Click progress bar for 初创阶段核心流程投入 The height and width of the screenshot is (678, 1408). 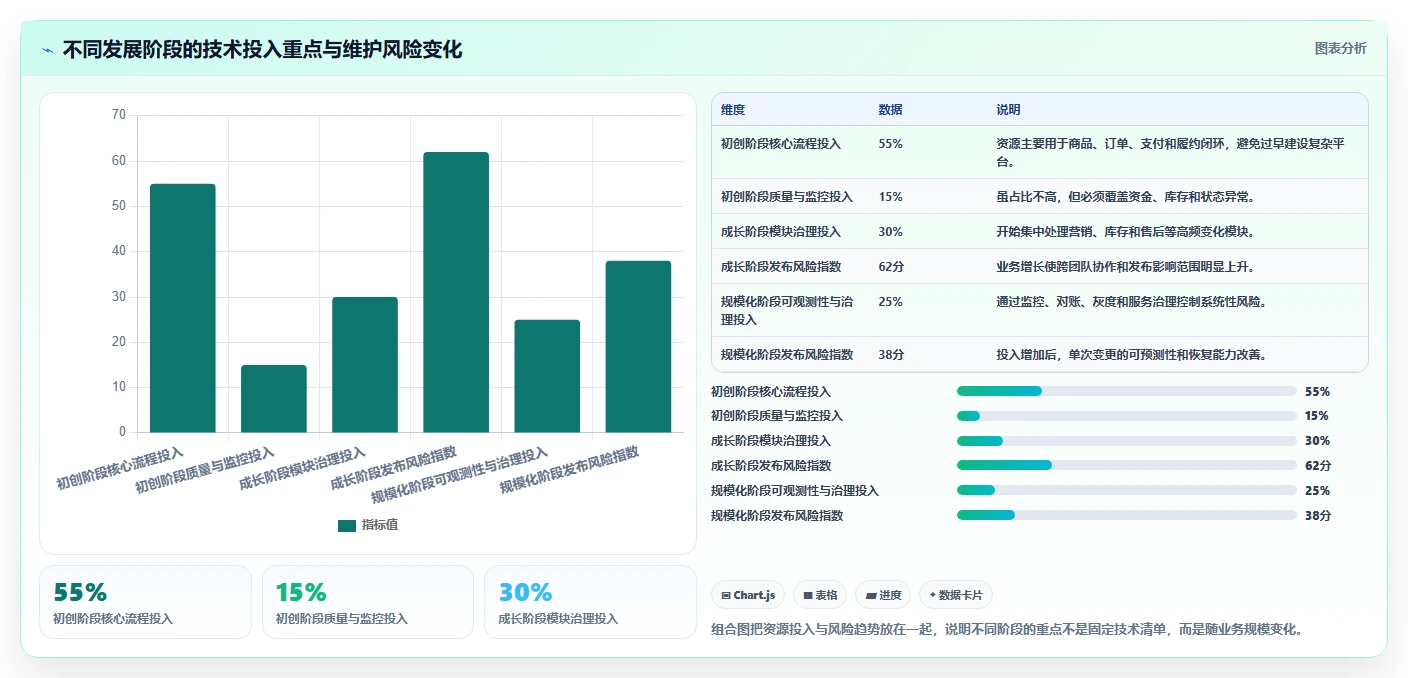(x=1126, y=391)
